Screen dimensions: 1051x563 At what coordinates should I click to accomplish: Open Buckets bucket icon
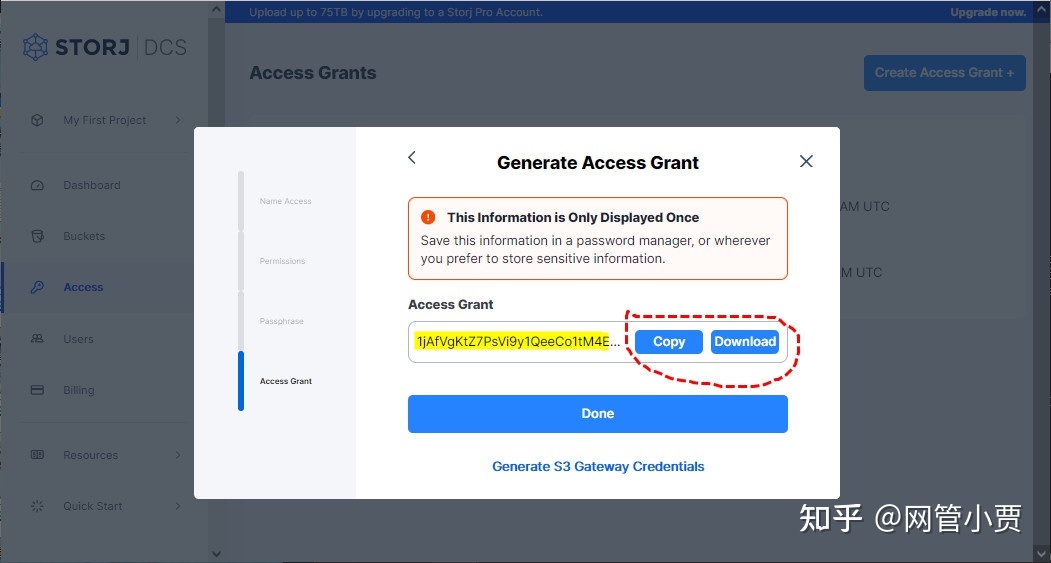[38, 236]
